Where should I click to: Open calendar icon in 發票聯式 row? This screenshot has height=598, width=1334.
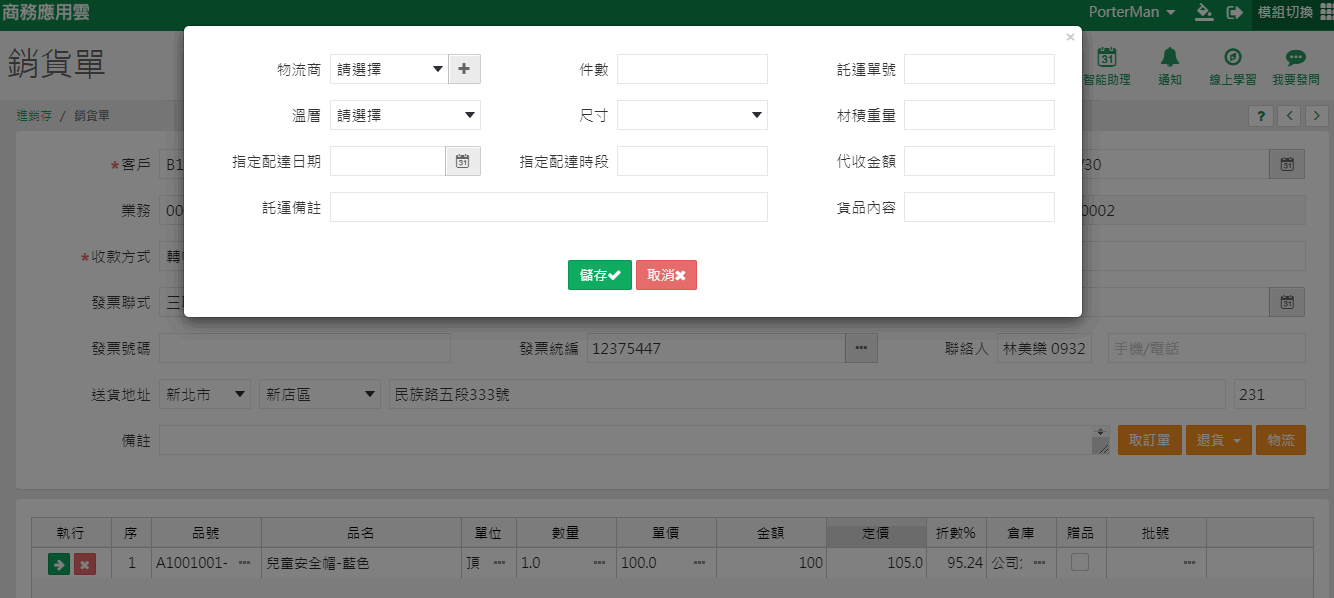tap(1287, 302)
